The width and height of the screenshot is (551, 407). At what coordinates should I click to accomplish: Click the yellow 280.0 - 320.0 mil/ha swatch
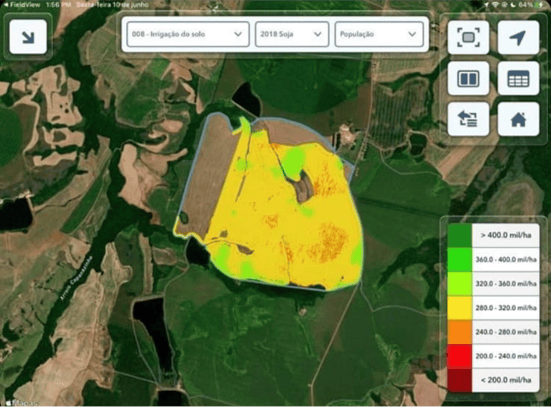[x=460, y=308]
